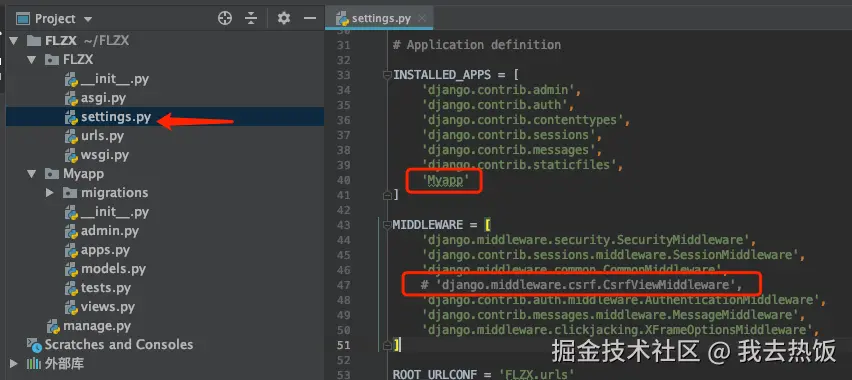Open wsgi.py in the project tree

(x=105, y=155)
